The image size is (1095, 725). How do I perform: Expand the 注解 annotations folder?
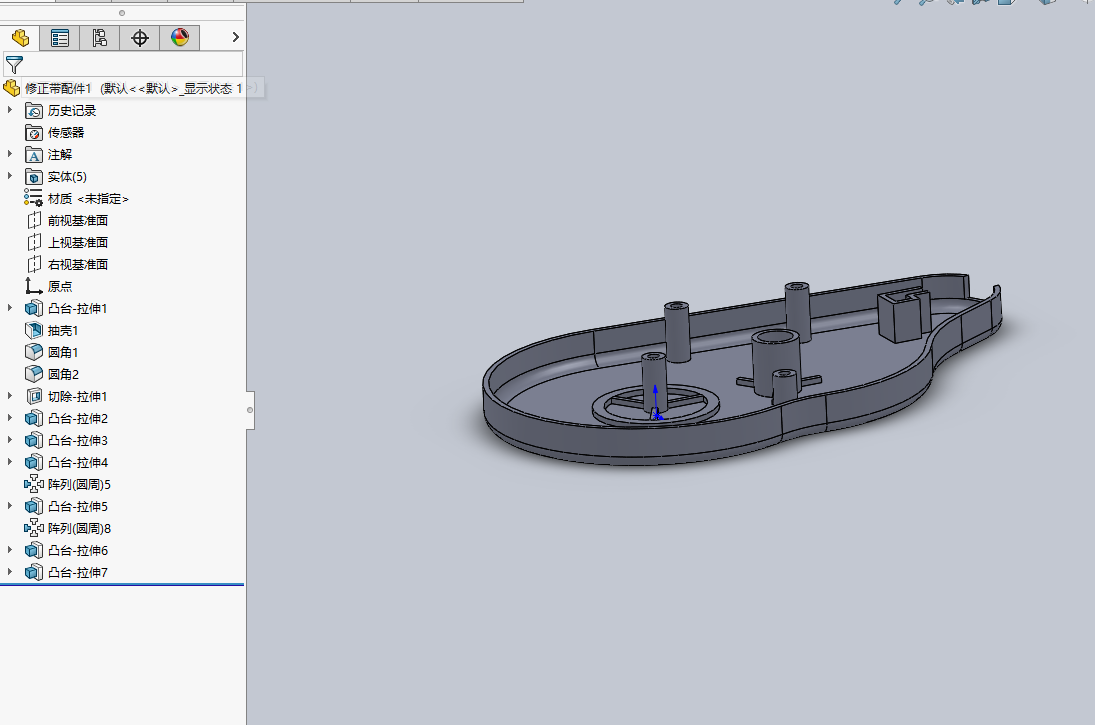click(x=10, y=154)
